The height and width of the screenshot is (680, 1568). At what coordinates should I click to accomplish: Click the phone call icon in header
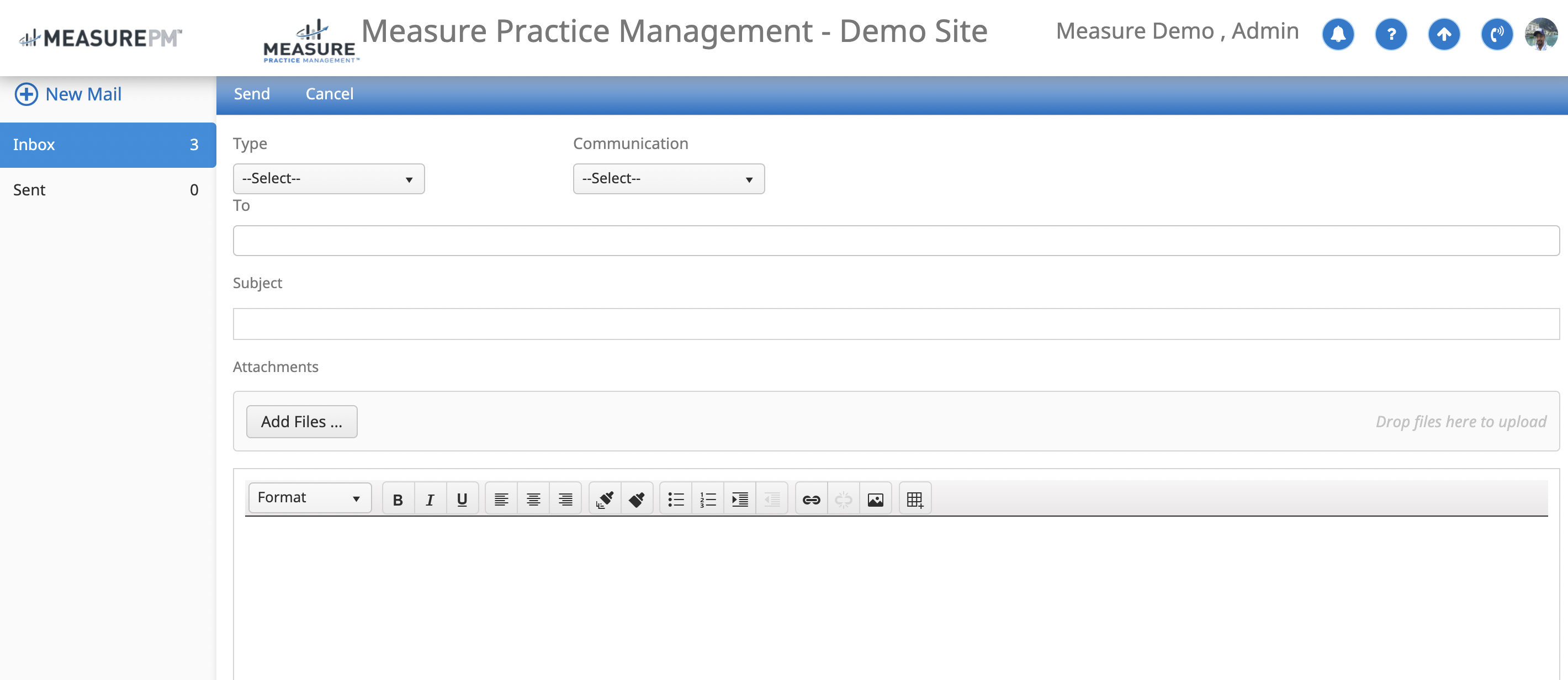point(1497,34)
